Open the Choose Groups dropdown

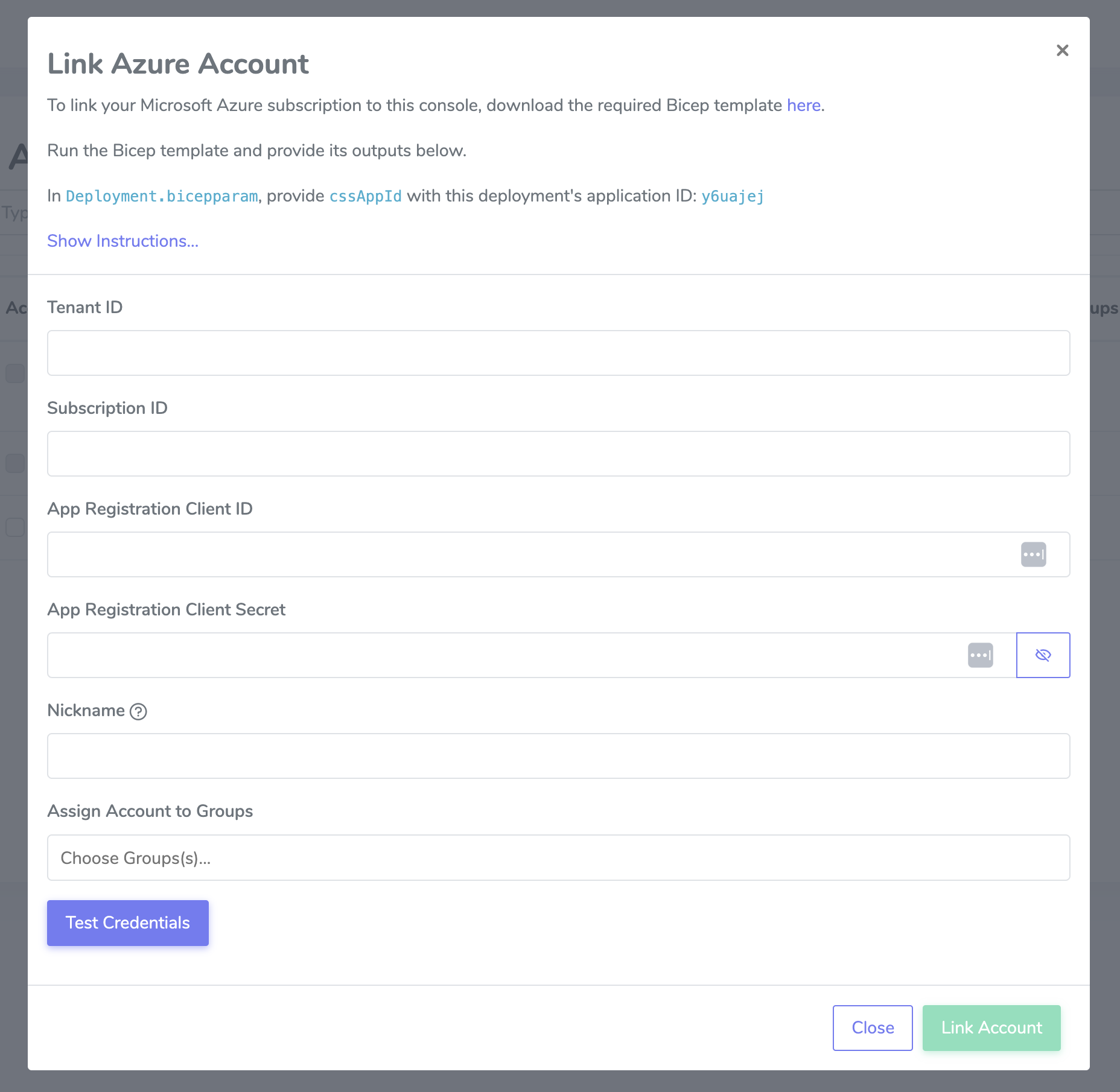click(x=558, y=857)
